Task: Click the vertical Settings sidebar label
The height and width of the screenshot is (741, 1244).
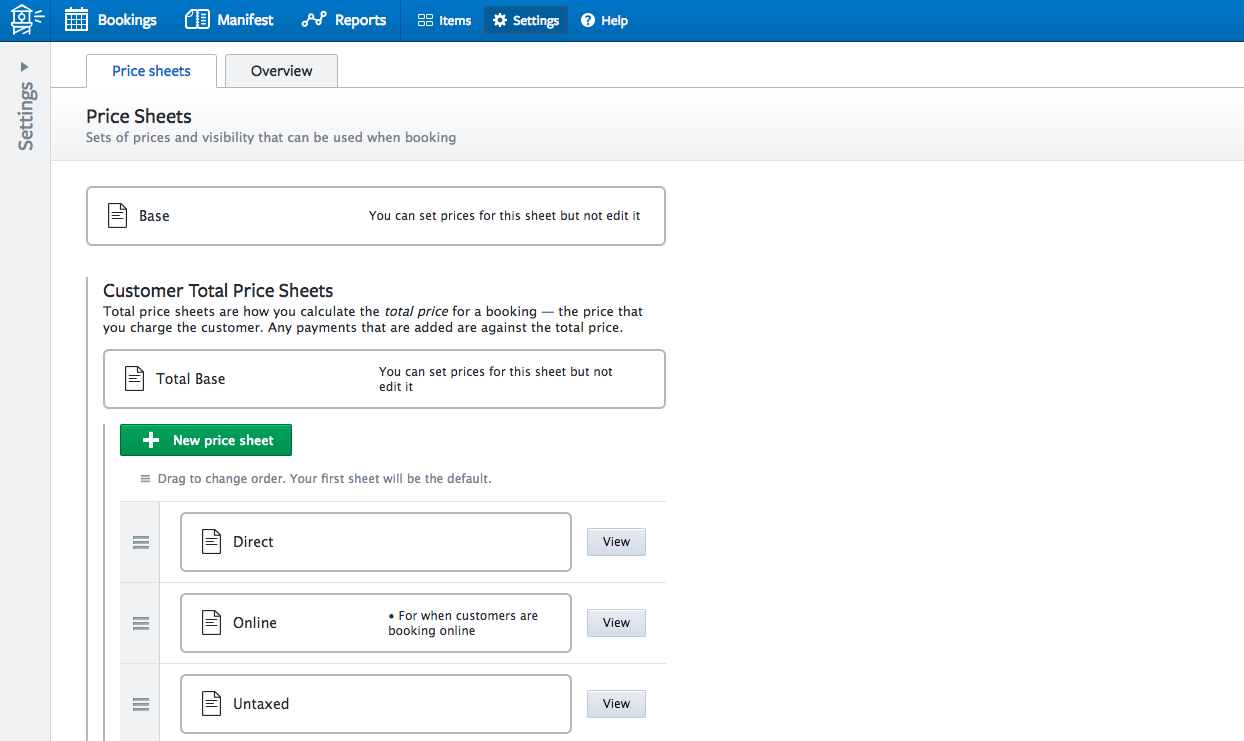Action: pyautogui.click(x=25, y=117)
